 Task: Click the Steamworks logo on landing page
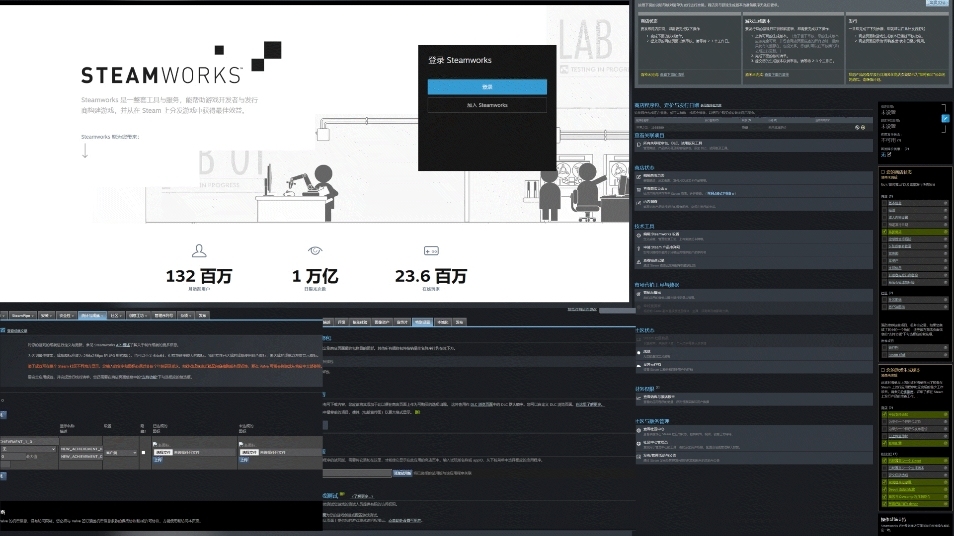tap(181, 63)
